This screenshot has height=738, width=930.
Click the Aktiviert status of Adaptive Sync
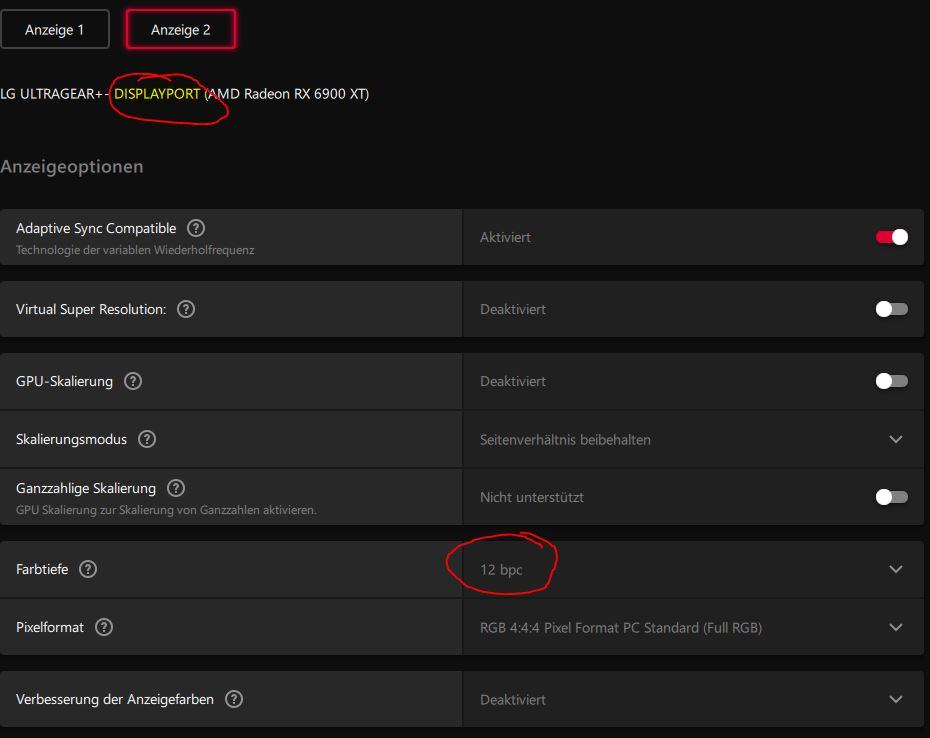pyautogui.click(x=505, y=237)
